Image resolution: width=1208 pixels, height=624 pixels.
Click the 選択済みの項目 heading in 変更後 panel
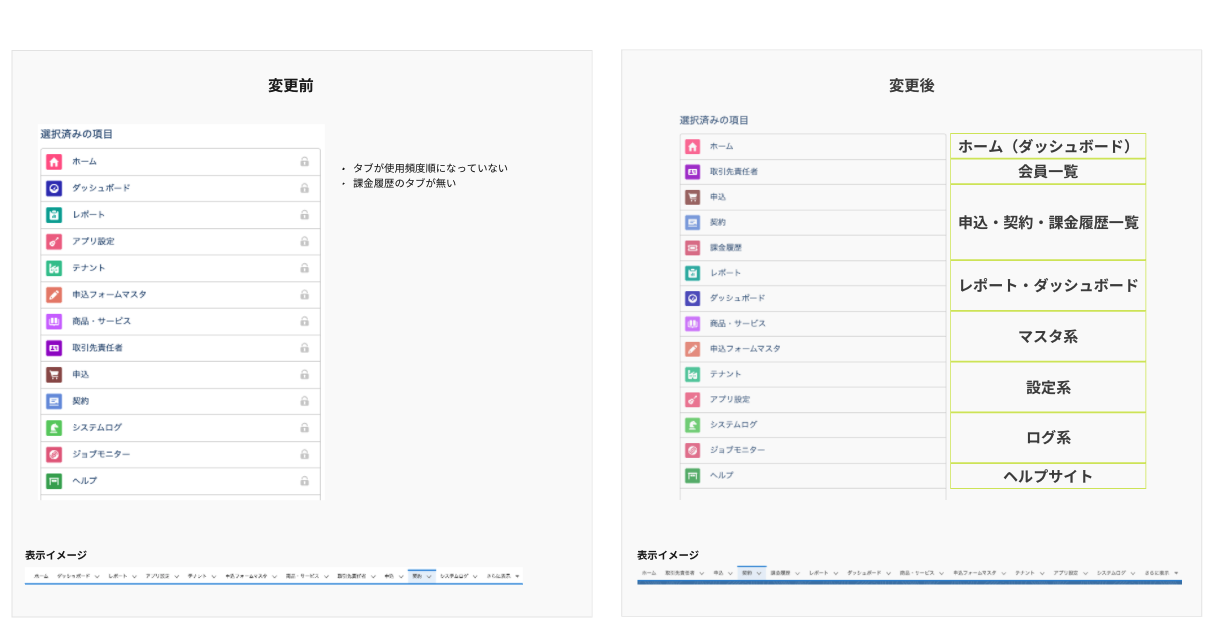714,120
